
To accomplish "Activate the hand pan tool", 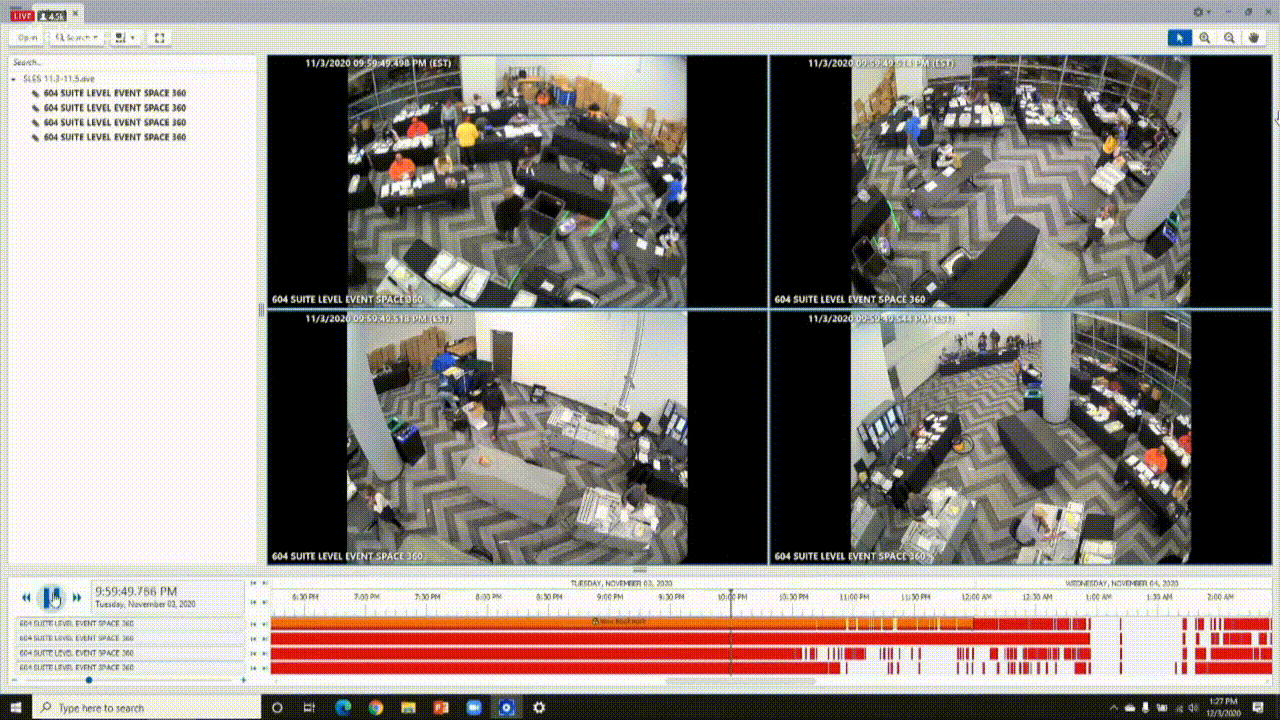I will click(x=1256, y=38).
